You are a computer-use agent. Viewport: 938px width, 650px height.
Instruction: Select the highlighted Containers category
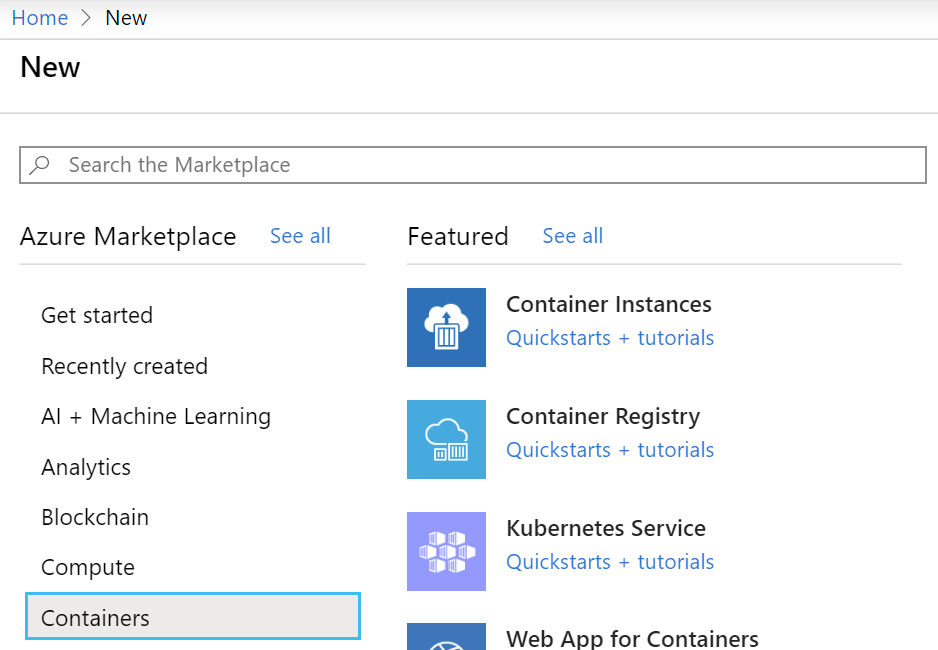(x=192, y=617)
